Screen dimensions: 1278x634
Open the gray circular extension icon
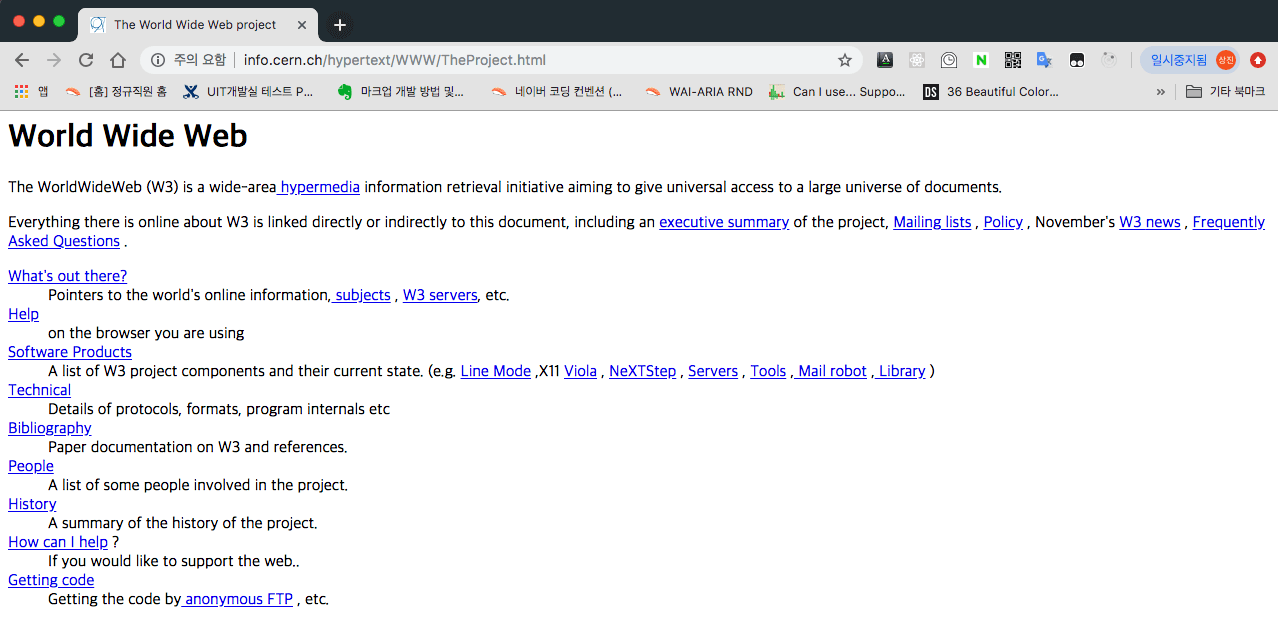click(x=1108, y=60)
